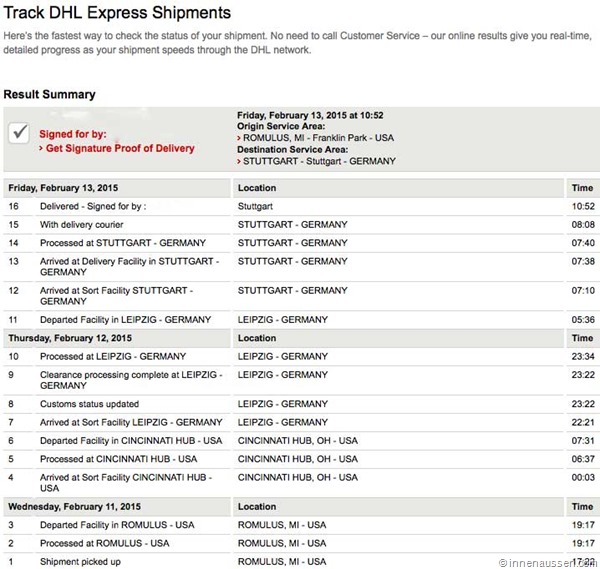600x569 pixels.
Task: Select 'Departed Facility in CINCINNATI HUB - USA' event
Action: point(131,440)
